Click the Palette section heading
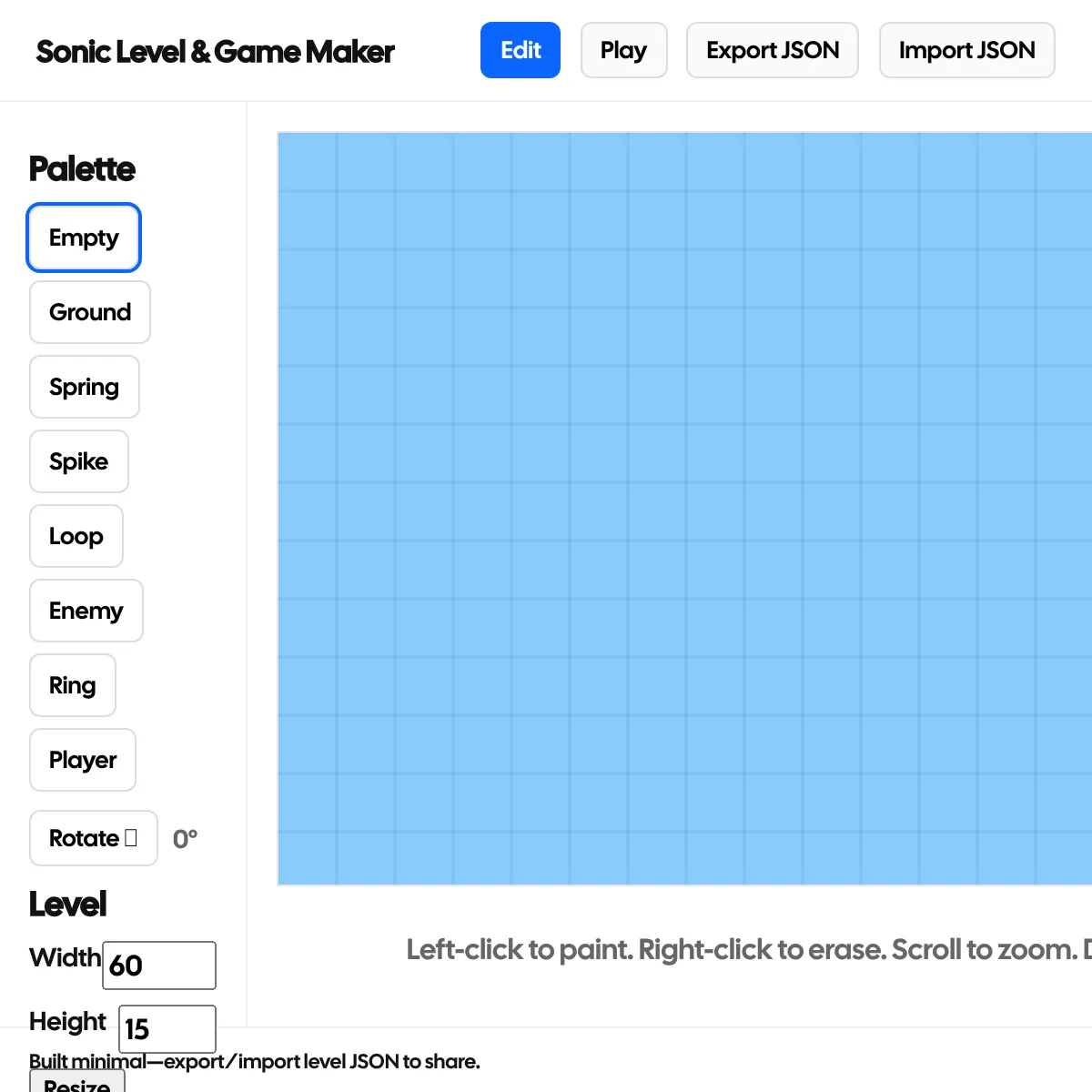The width and height of the screenshot is (1092, 1092). [82, 169]
